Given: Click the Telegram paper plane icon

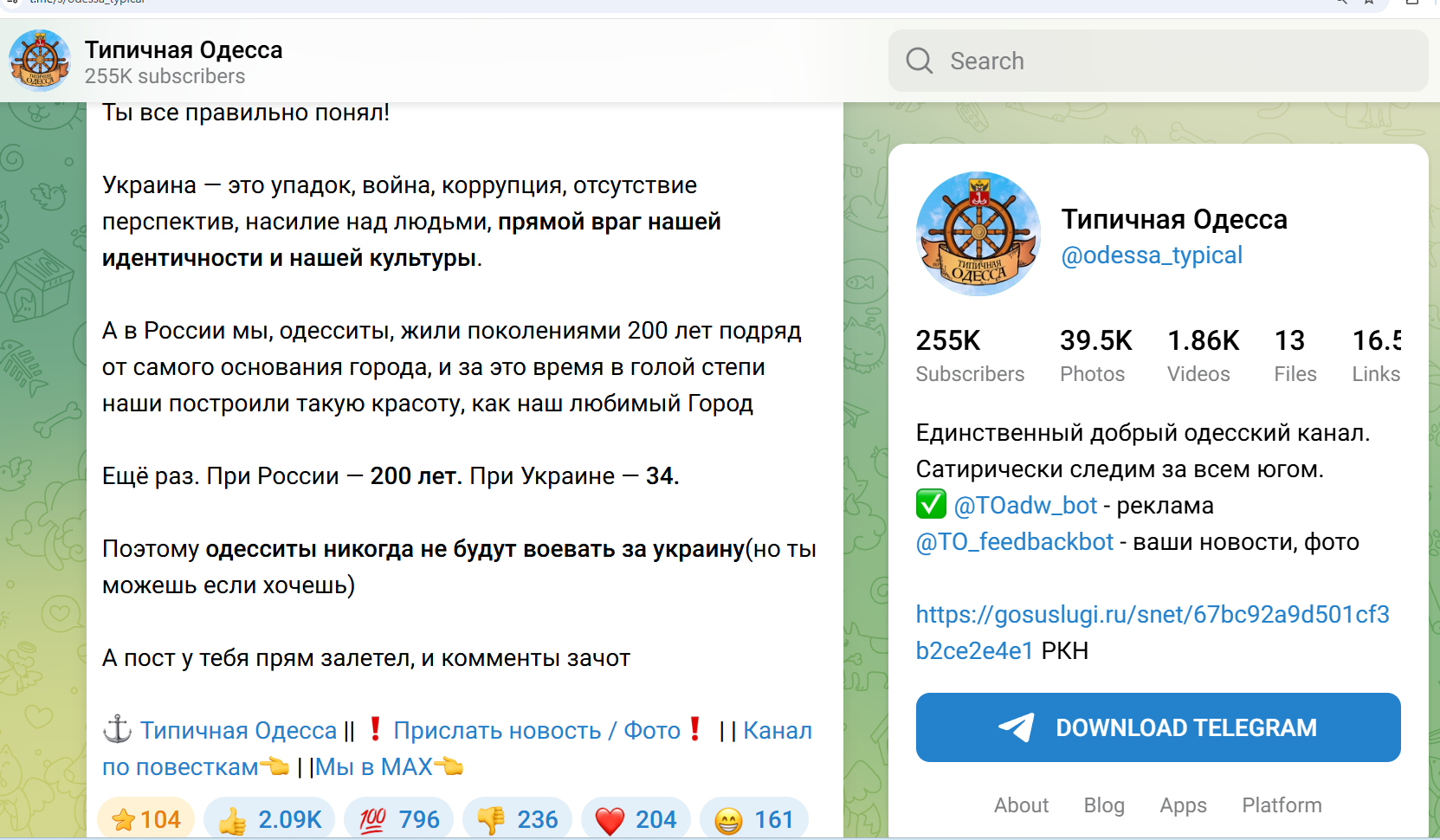Looking at the screenshot, I should point(1017,727).
